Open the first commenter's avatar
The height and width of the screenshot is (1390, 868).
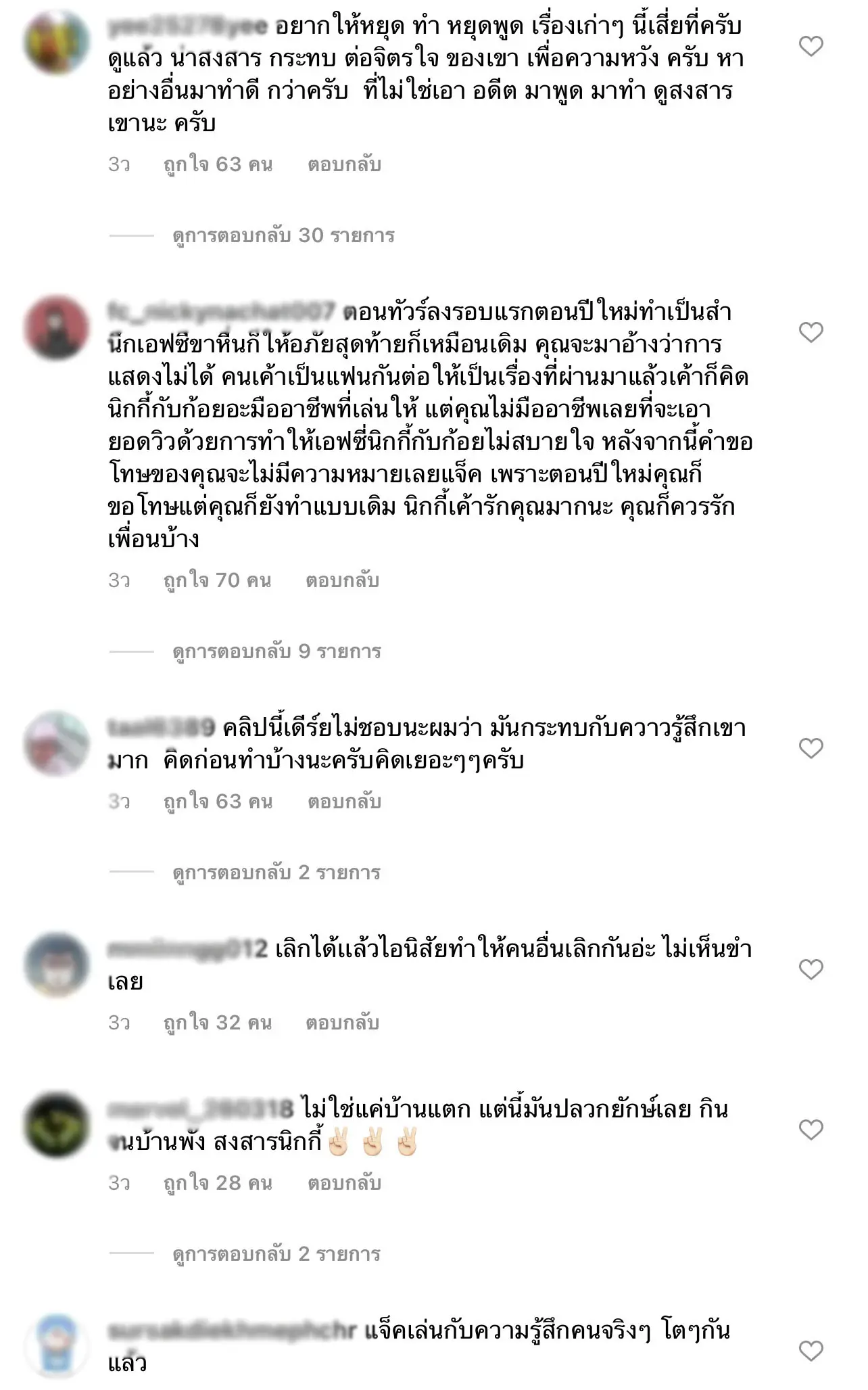pos(57,42)
